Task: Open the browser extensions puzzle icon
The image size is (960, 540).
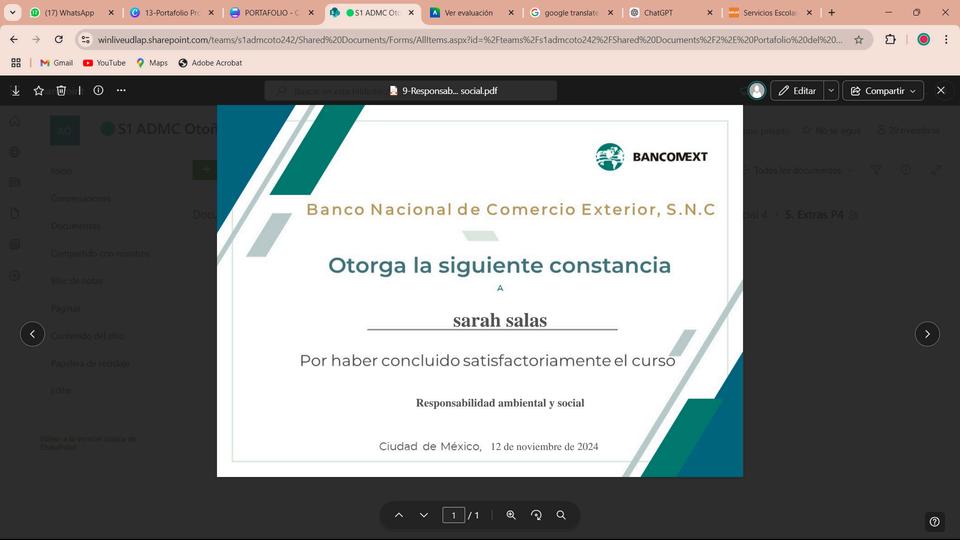Action: point(890,39)
